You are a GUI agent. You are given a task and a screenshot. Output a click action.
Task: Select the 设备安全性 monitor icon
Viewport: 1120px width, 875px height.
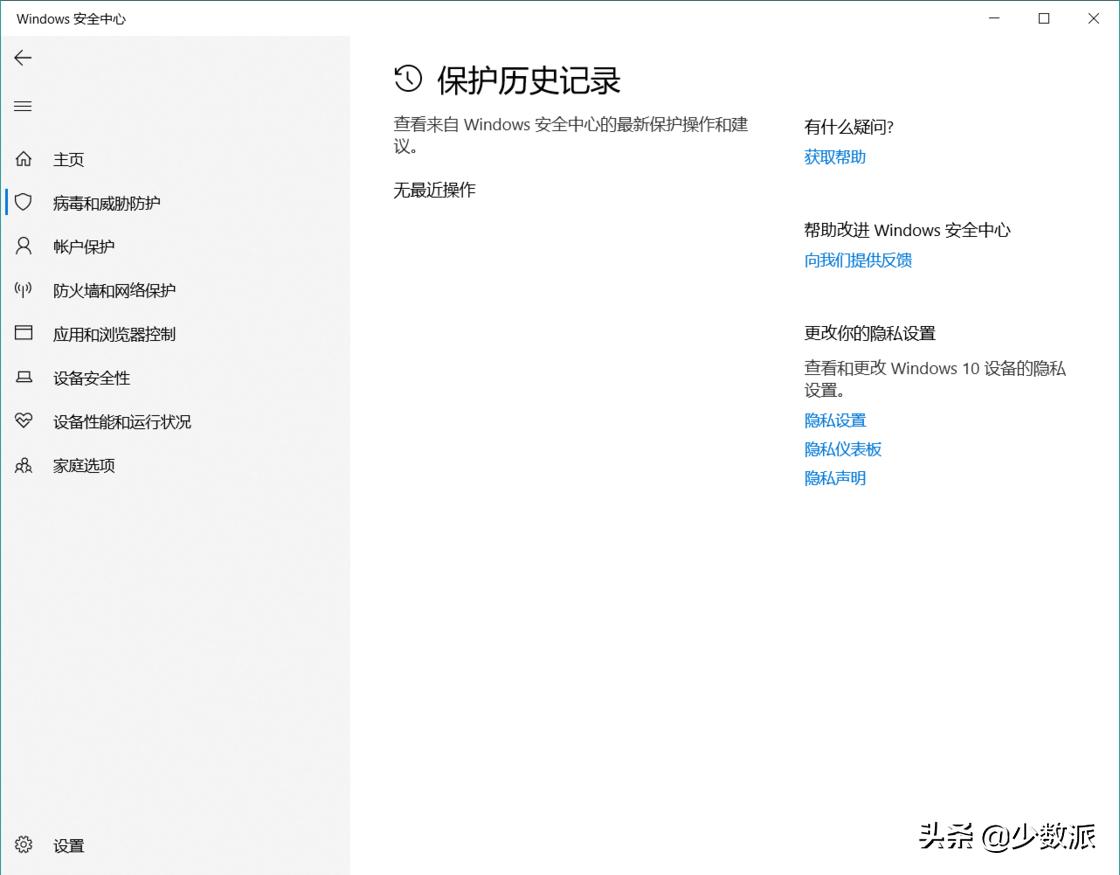(x=22, y=378)
